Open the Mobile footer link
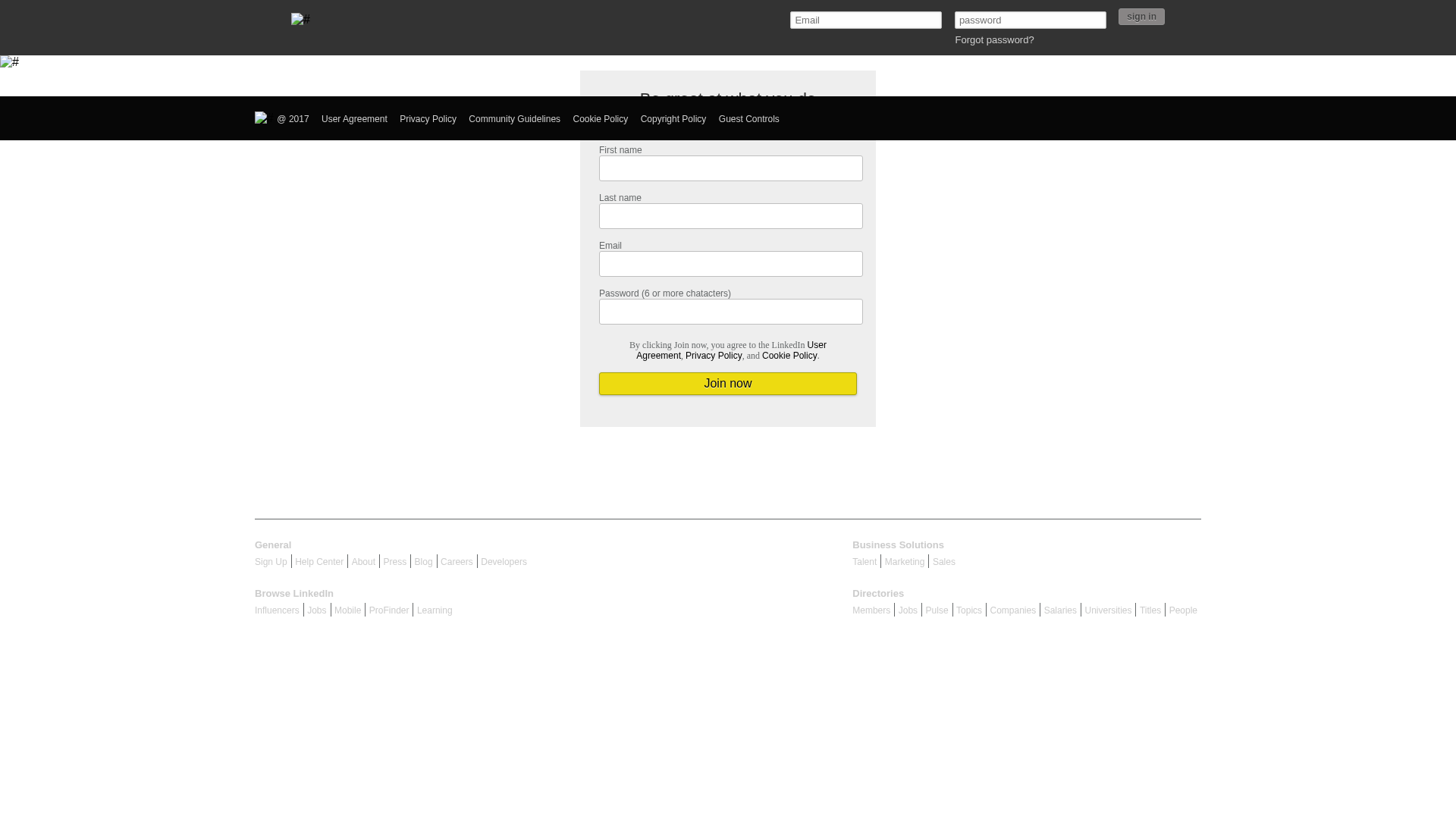Viewport: 1456px width, 819px height. 348,610
